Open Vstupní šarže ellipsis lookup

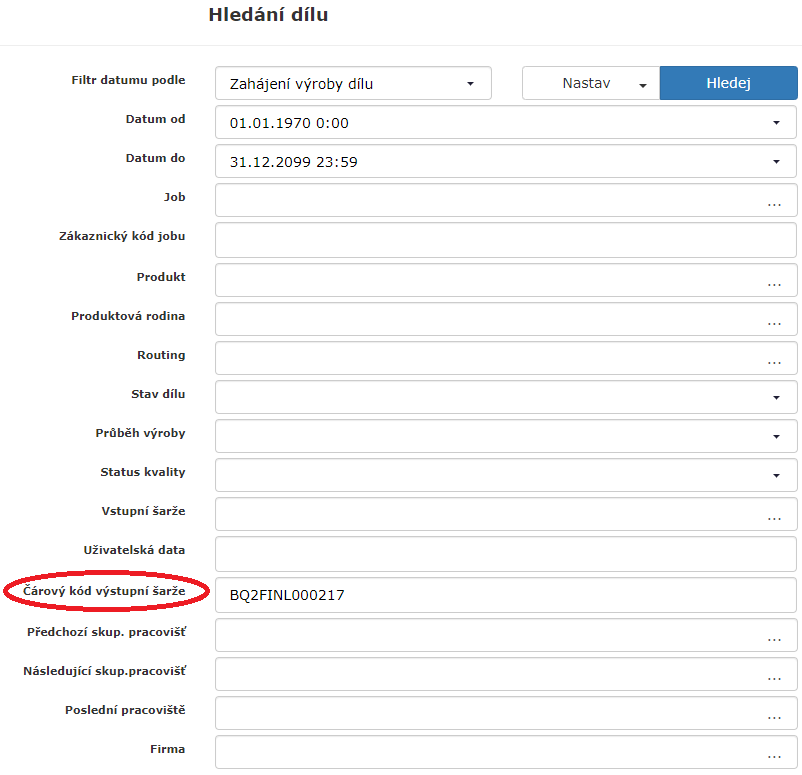(774, 516)
